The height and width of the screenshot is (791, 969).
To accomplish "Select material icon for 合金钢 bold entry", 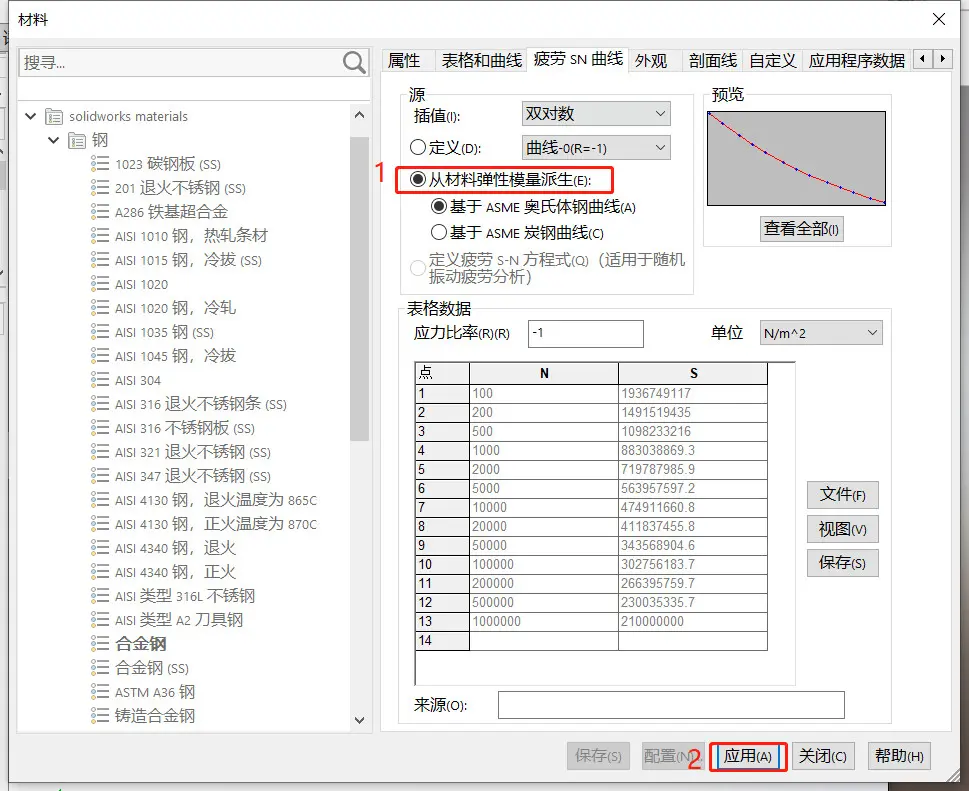I will pyautogui.click(x=99, y=643).
